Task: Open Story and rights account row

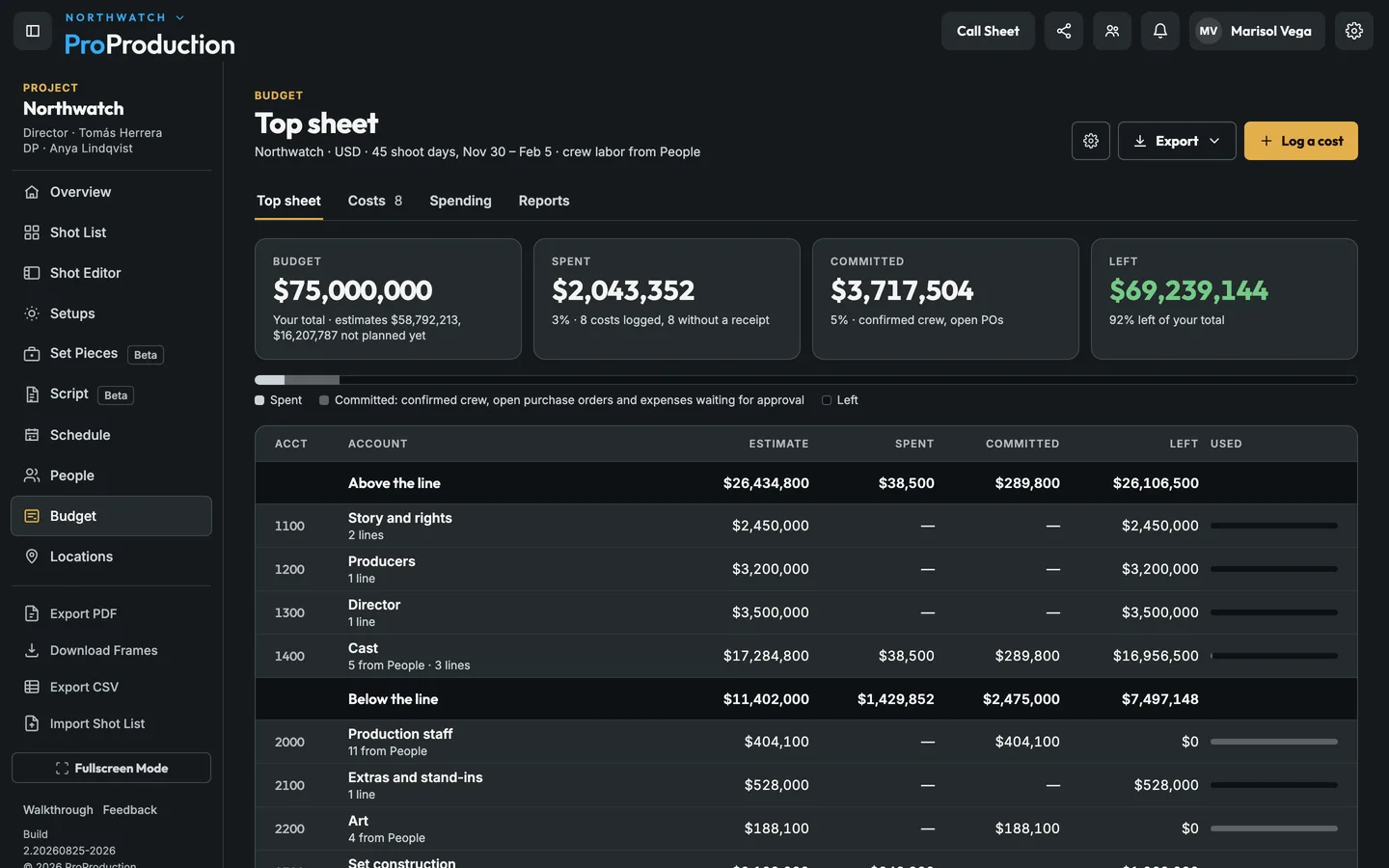Action: tap(805, 526)
